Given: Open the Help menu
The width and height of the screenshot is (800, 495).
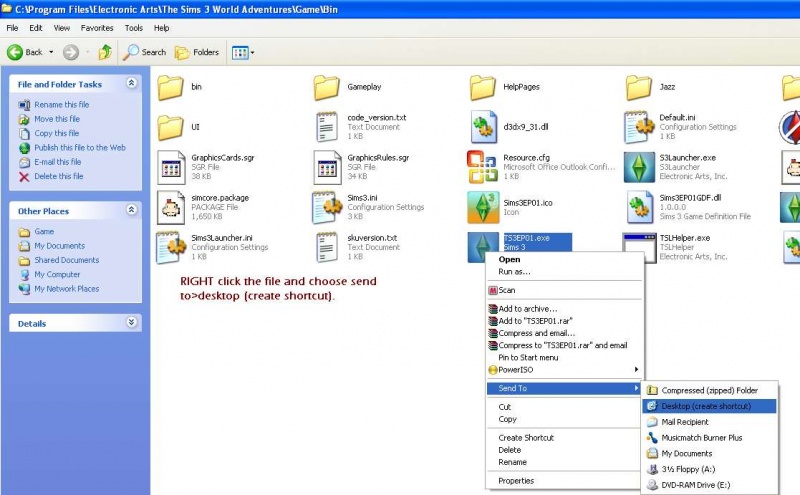Looking at the screenshot, I should coord(162,28).
